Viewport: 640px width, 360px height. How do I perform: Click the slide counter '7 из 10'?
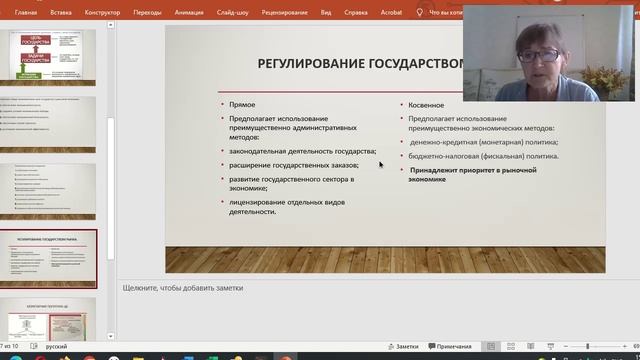[9, 347]
